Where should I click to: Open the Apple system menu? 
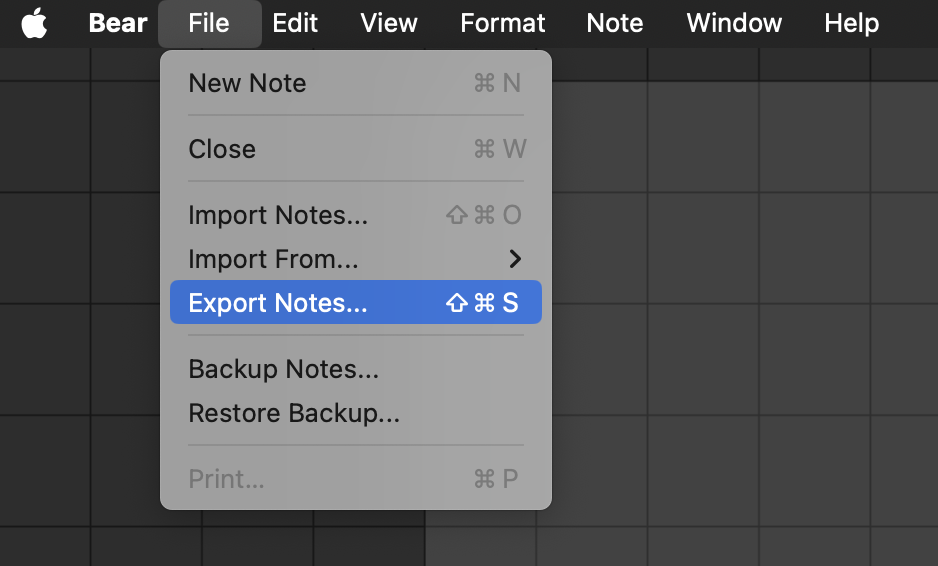tap(34, 23)
